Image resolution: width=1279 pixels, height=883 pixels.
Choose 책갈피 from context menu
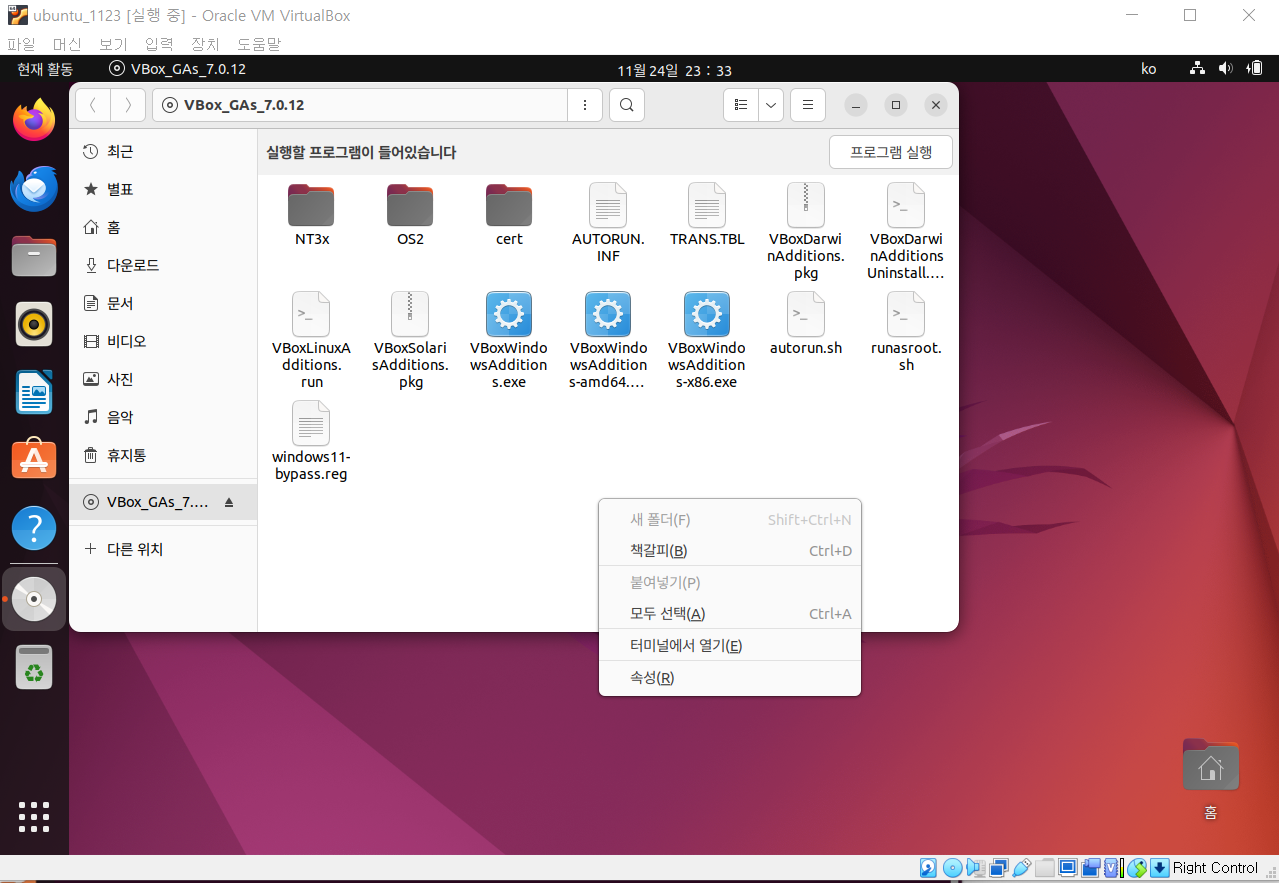[x=730, y=551]
